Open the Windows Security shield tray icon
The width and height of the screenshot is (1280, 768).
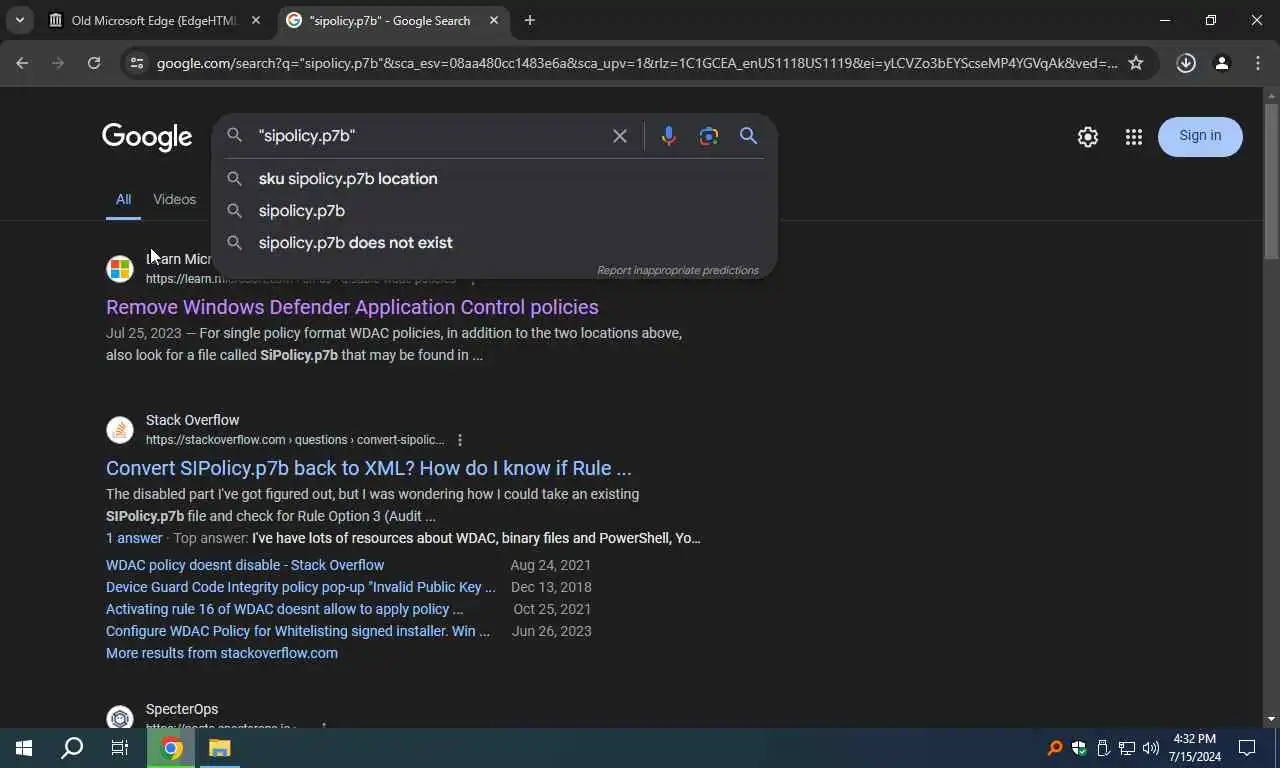[x=1079, y=748]
